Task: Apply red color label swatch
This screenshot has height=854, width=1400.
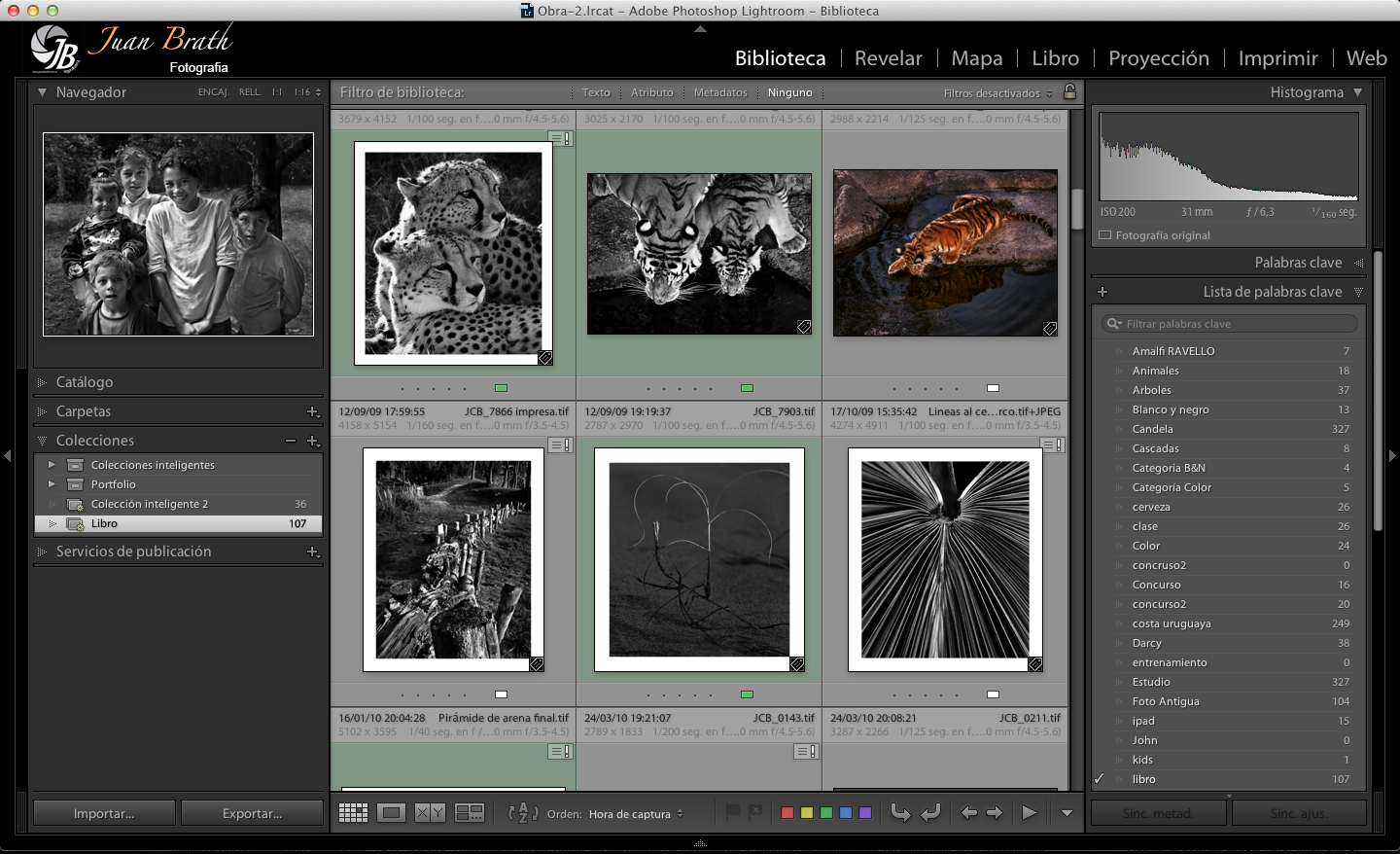Action: (x=787, y=813)
